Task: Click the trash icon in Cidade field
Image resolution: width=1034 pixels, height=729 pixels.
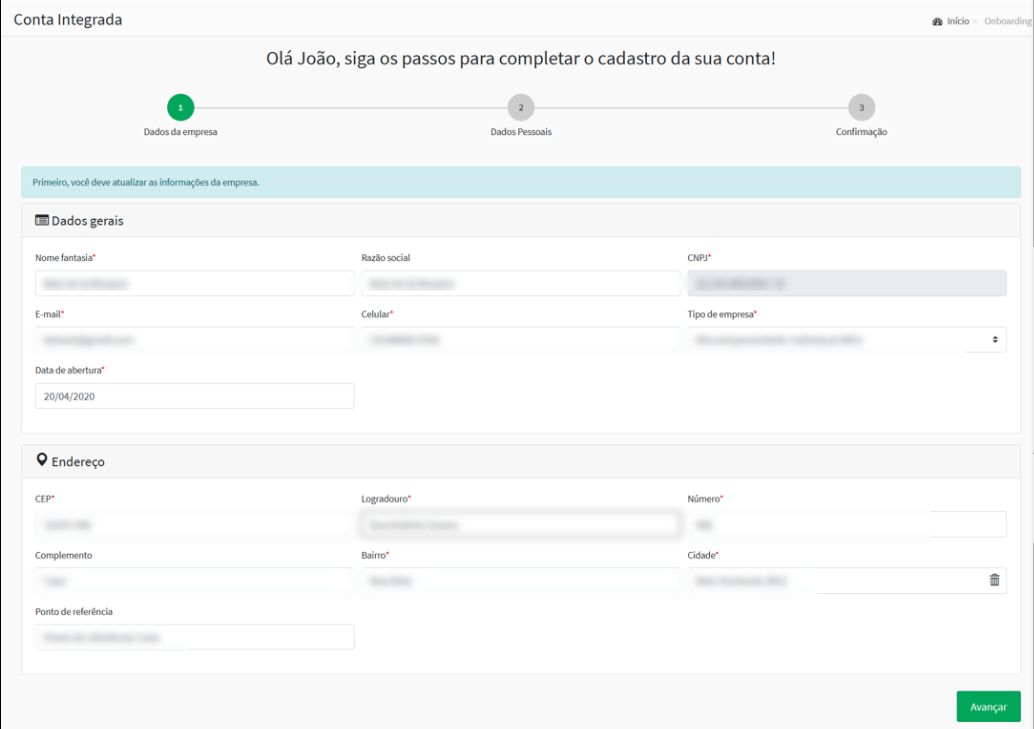Action: pyautogui.click(x=994, y=580)
